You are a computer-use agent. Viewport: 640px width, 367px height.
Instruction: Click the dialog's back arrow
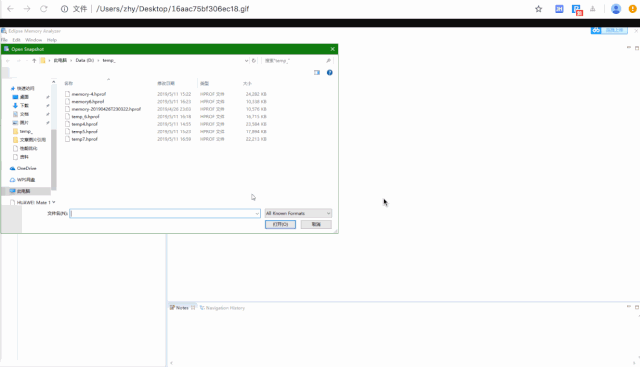8,60
